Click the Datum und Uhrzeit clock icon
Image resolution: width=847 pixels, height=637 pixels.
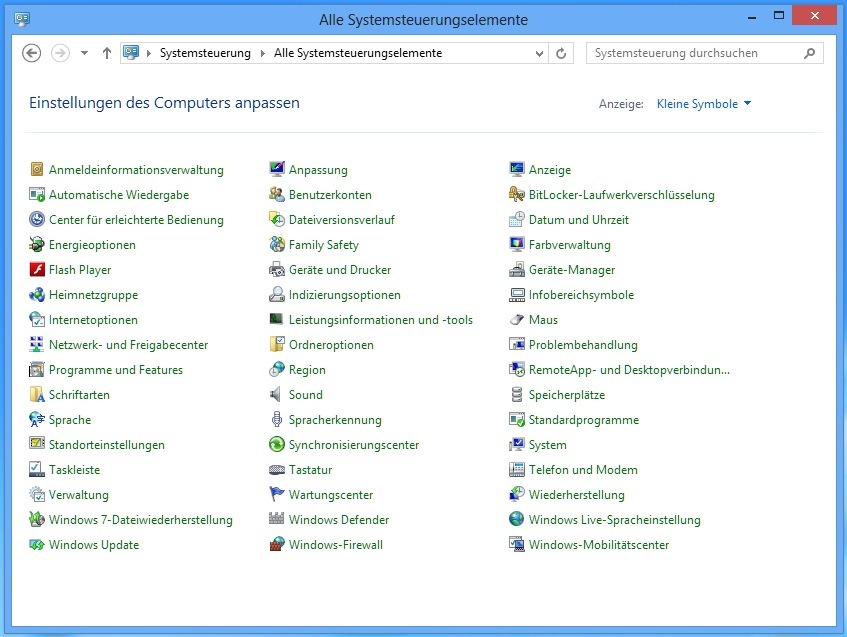(x=516, y=219)
